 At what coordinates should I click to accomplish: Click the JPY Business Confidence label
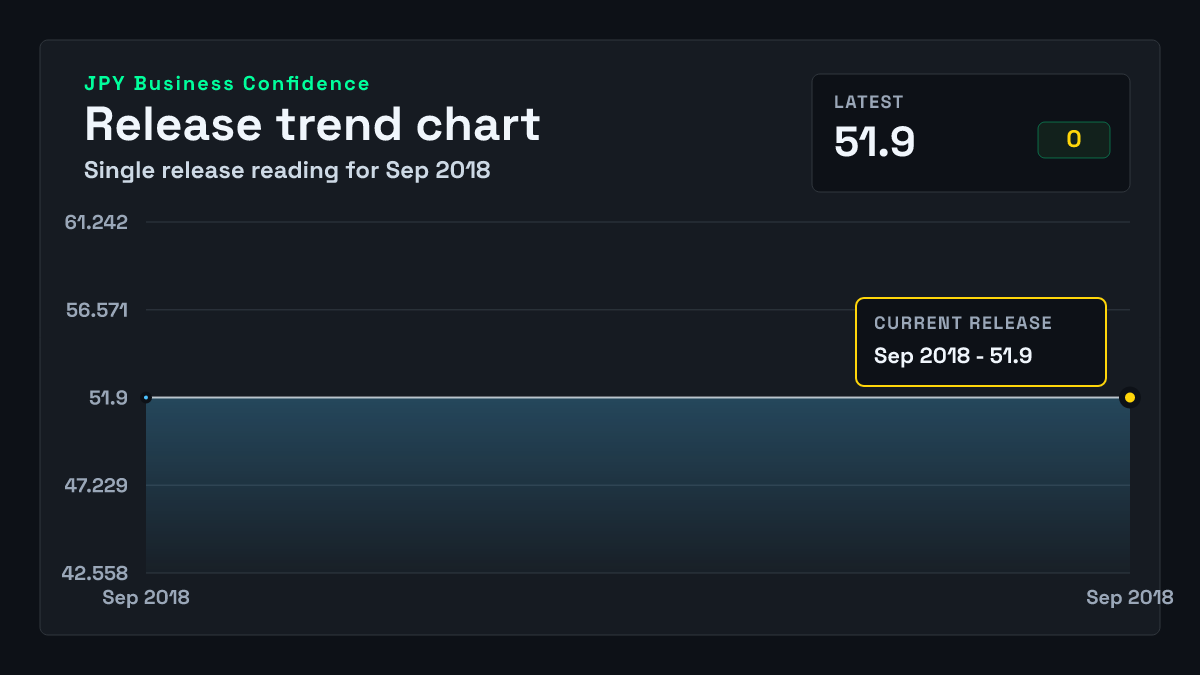227,84
